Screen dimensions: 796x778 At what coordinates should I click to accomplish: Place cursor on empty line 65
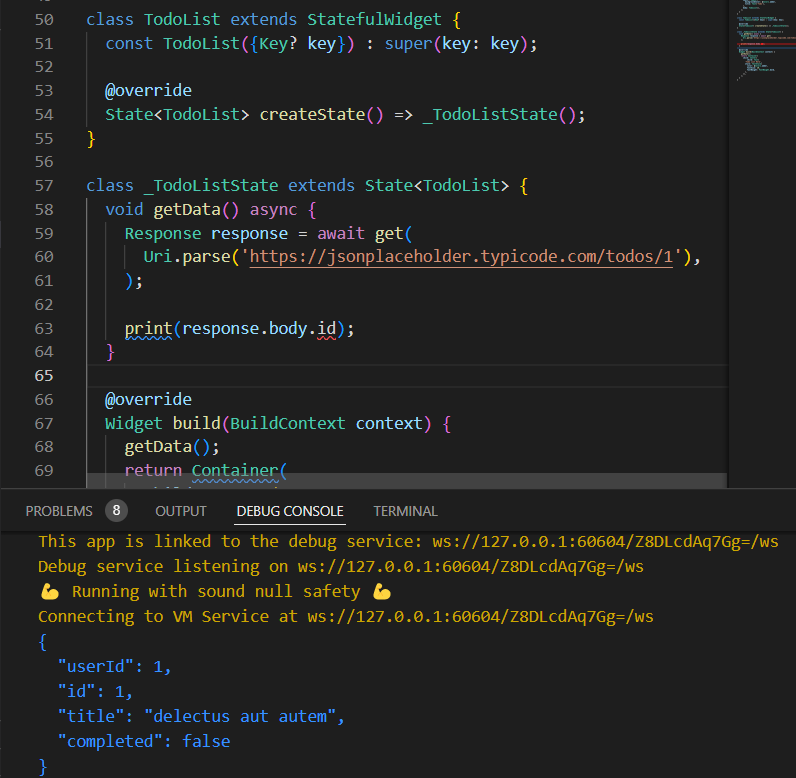[406, 376]
